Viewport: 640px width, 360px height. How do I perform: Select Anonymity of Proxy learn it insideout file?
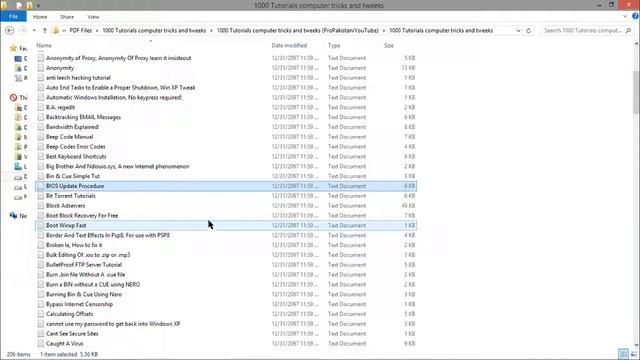click(118, 58)
